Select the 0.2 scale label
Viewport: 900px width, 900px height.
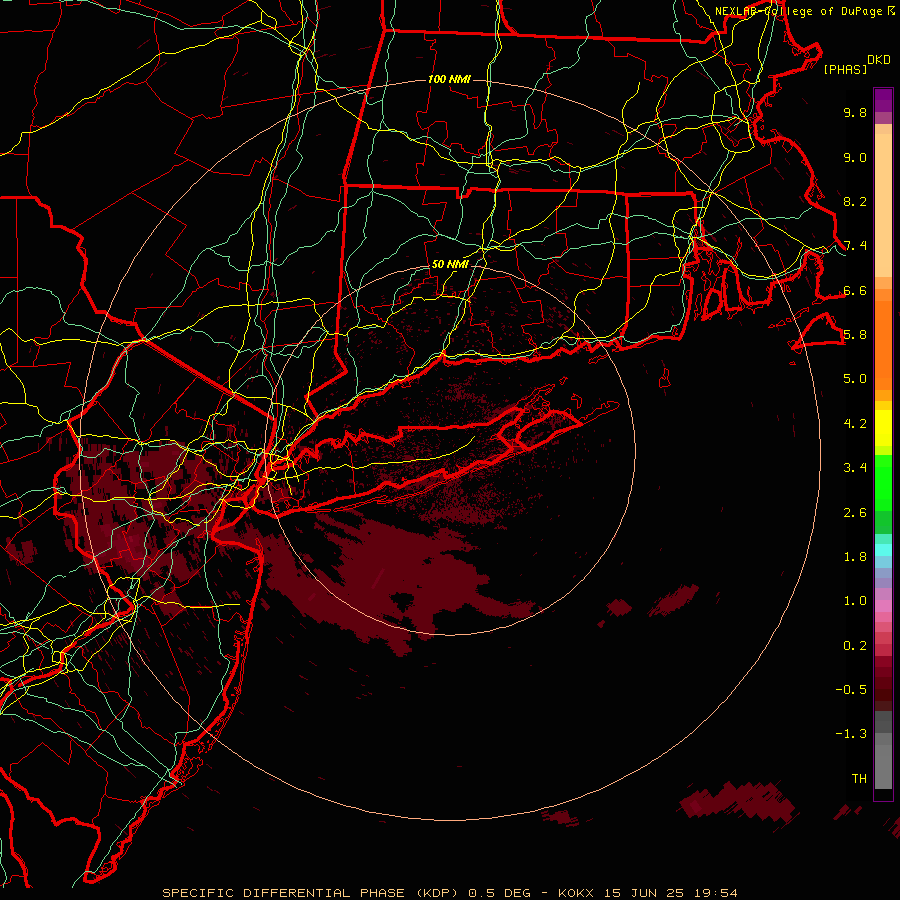855,646
